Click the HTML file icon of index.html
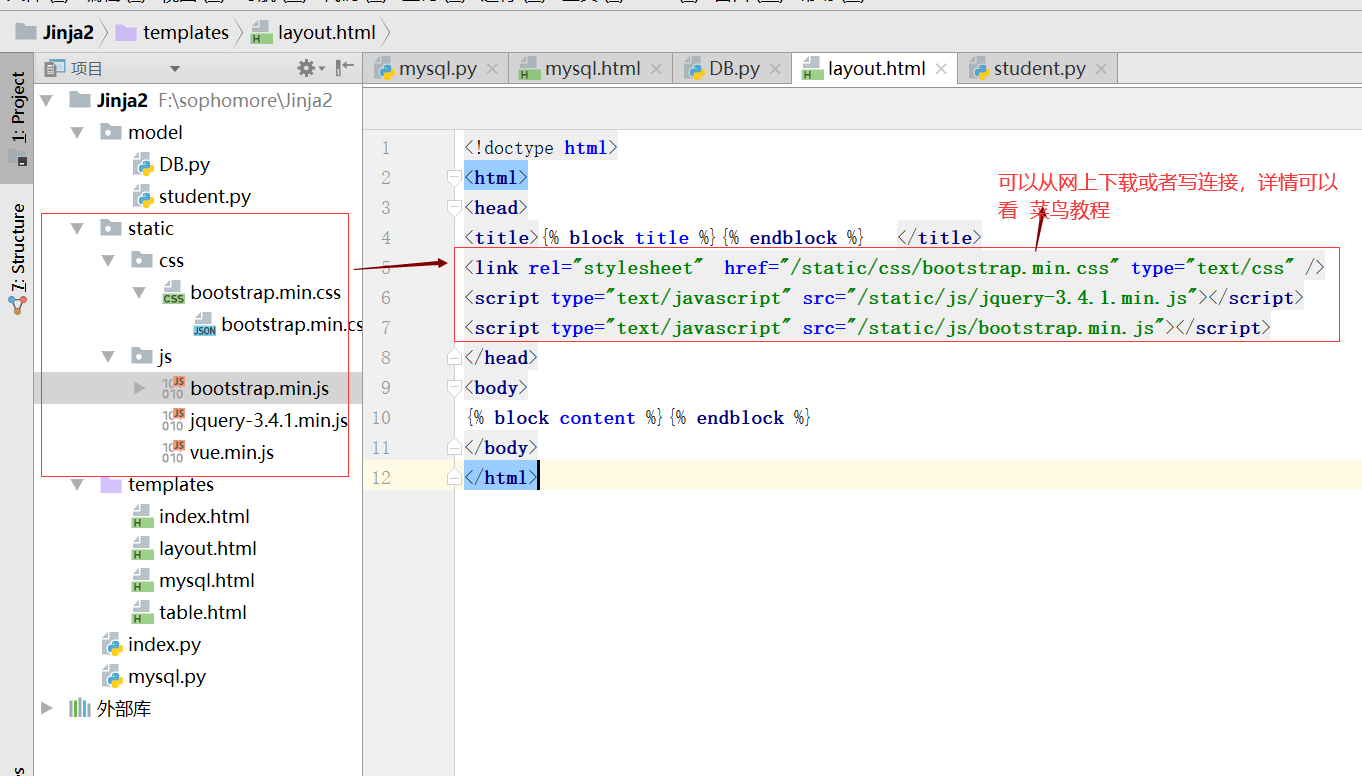Screen dimensions: 1362x776 tap(145, 515)
